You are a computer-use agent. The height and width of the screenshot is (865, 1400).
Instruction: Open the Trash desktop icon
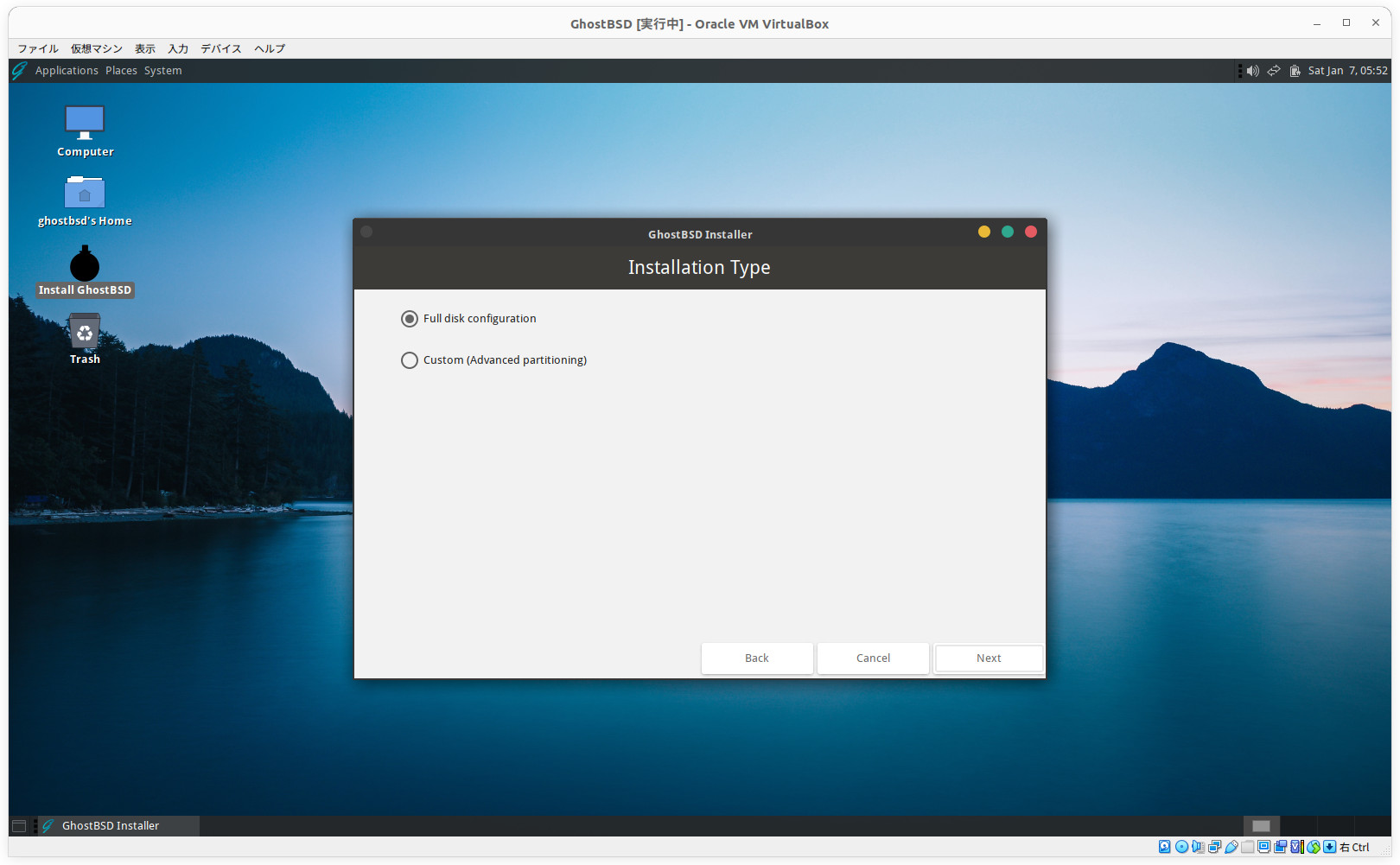pos(85,334)
